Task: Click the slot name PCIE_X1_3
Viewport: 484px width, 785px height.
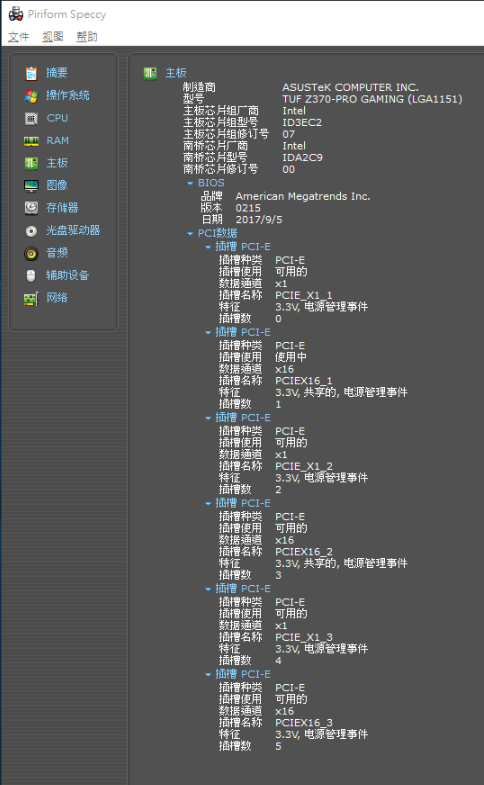Action: [x=303, y=637]
